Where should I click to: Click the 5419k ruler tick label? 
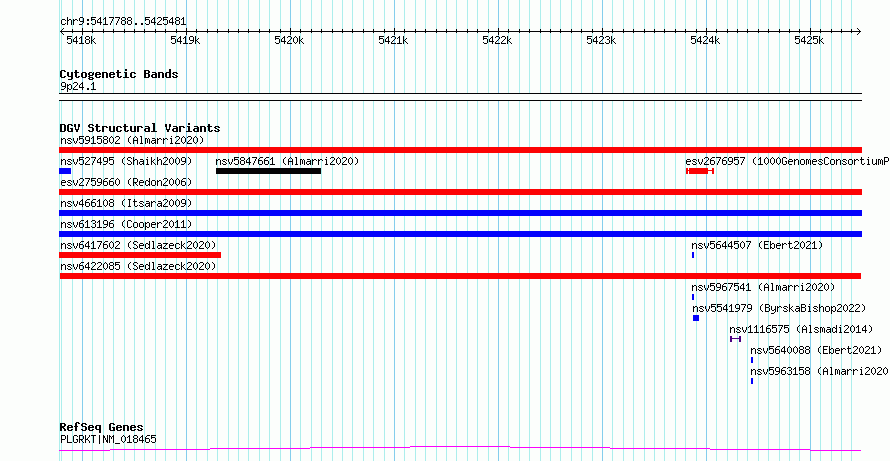point(185,40)
